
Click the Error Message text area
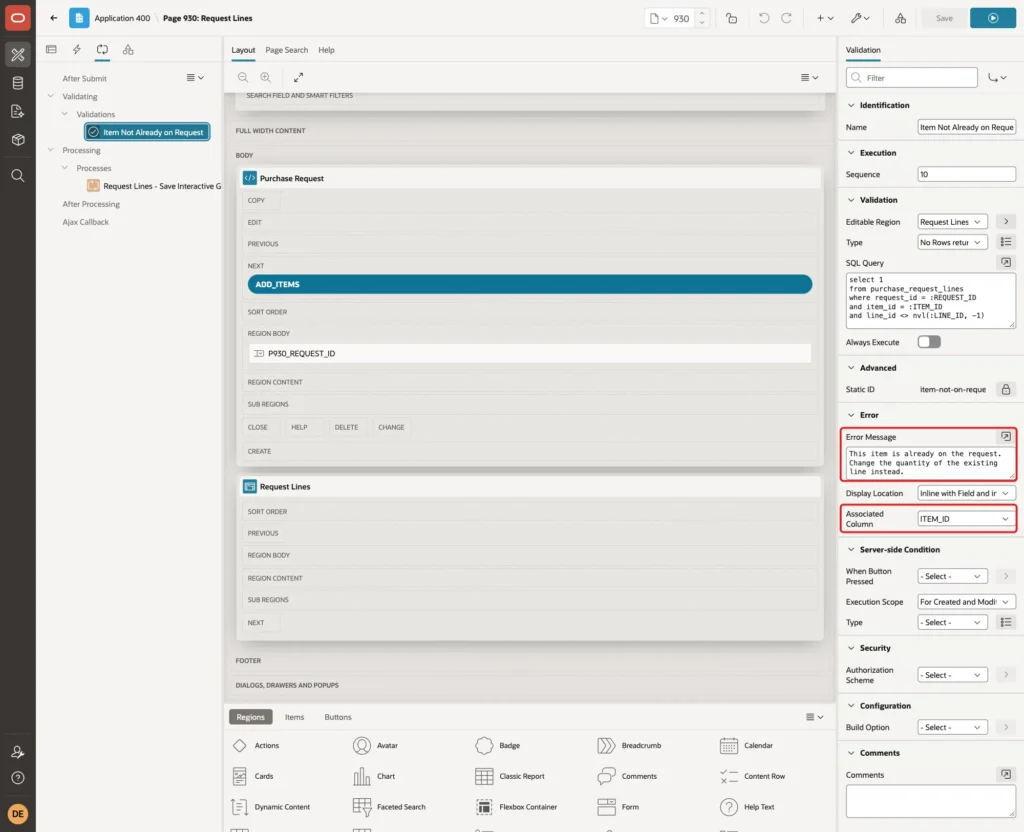click(x=930, y=462)
